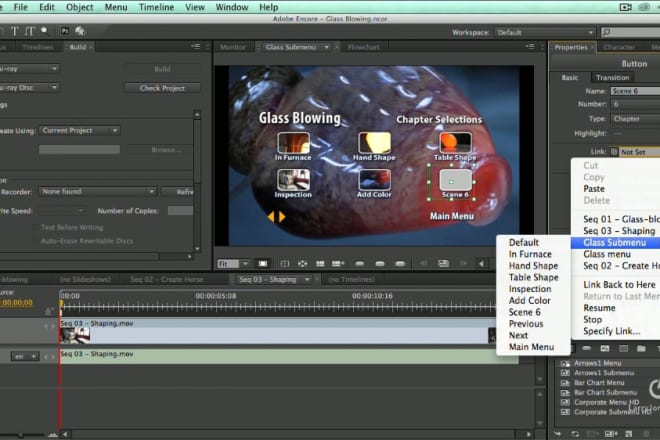Image resolution: width=660 pixels, height=440 pixels.
Task: Choose Scene 6 in submenu list
Action: point(524,312)
